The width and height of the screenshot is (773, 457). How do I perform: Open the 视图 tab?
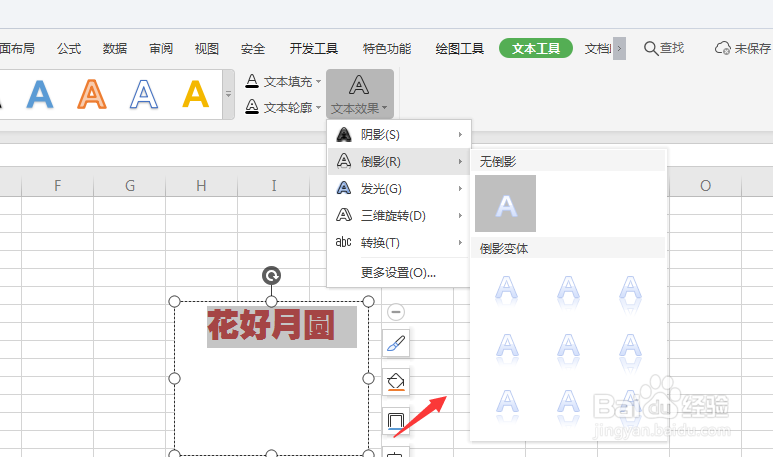tap(207, 48)
